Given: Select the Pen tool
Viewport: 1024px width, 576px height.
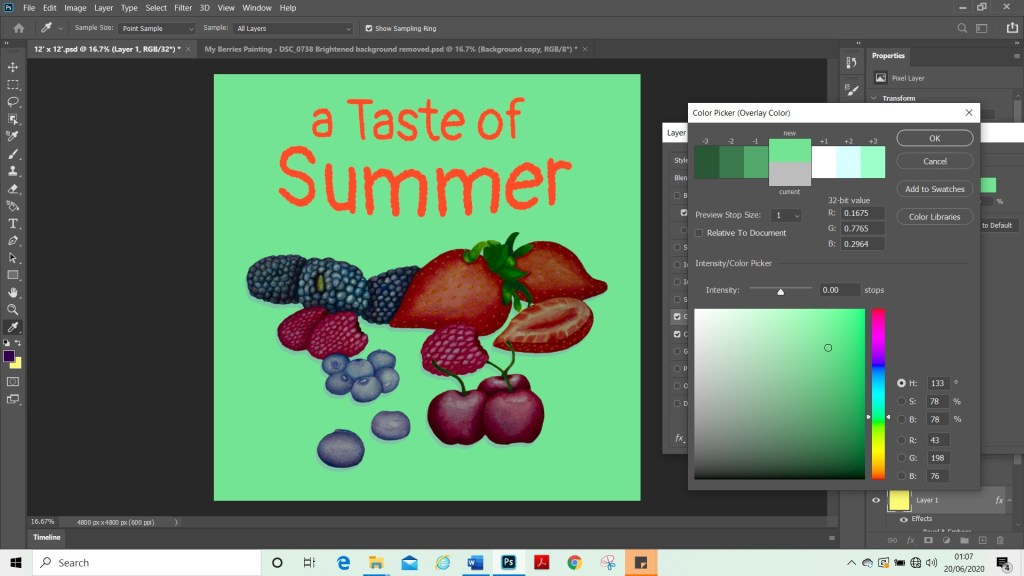Looking at the screenshot, I should coord(12,240).
